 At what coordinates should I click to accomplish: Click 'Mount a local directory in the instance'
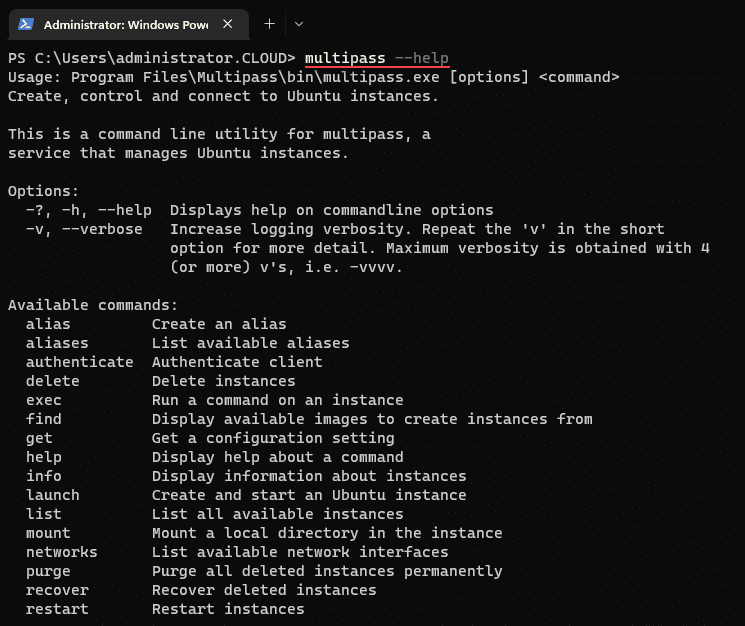tap(327, 533)
